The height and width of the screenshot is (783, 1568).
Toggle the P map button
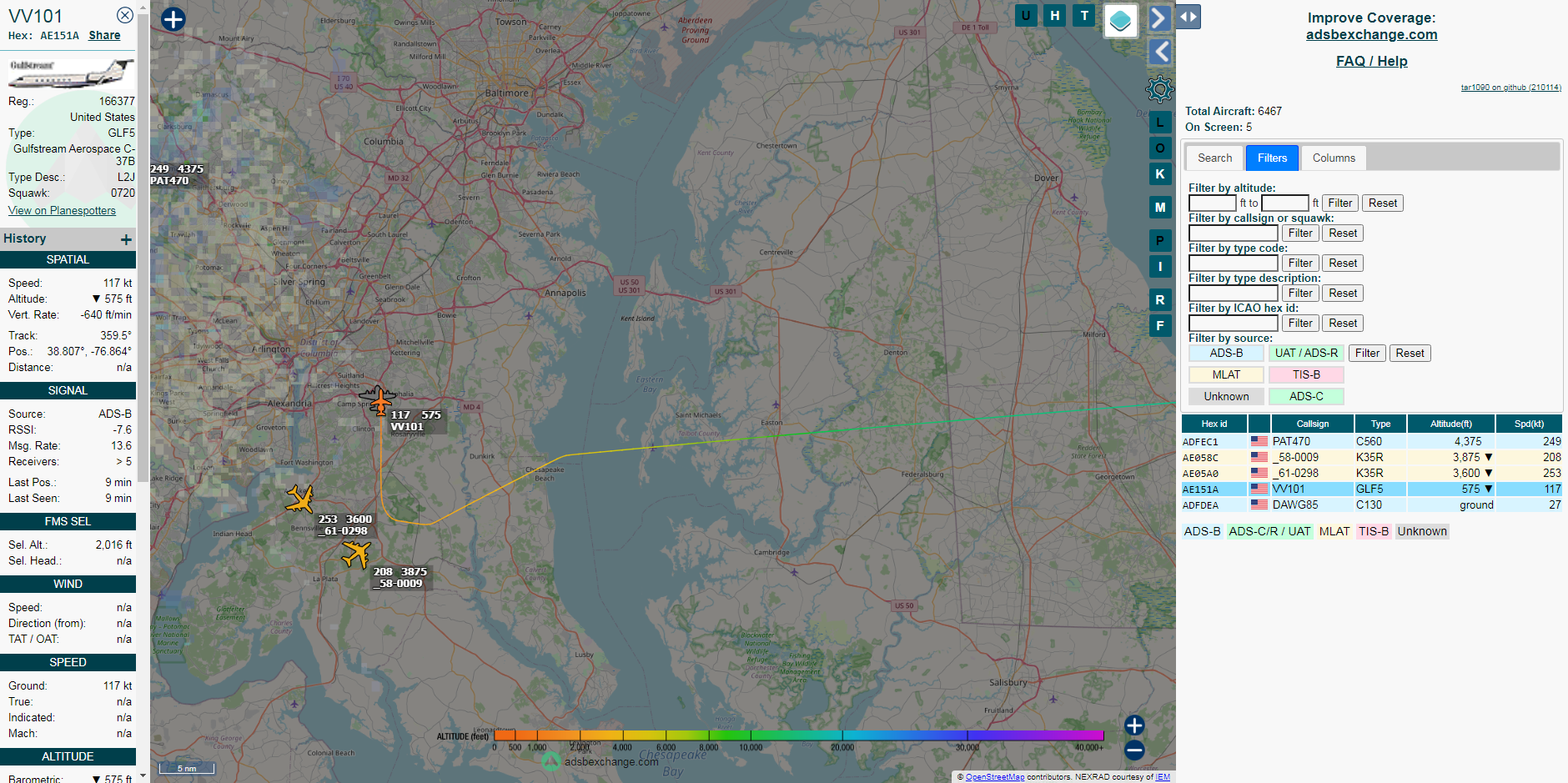point(1160,241)
